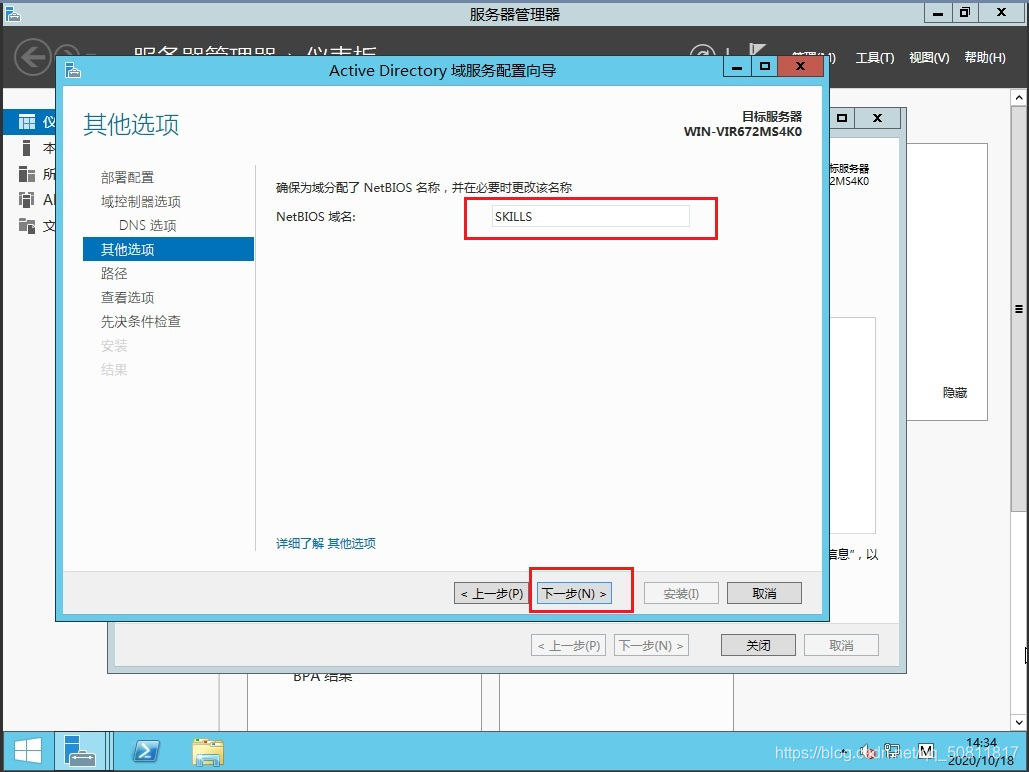Screen dimensions: 1029x772
Task: Go to the DNS 选项 step
Action: click(x=148, y=225)
